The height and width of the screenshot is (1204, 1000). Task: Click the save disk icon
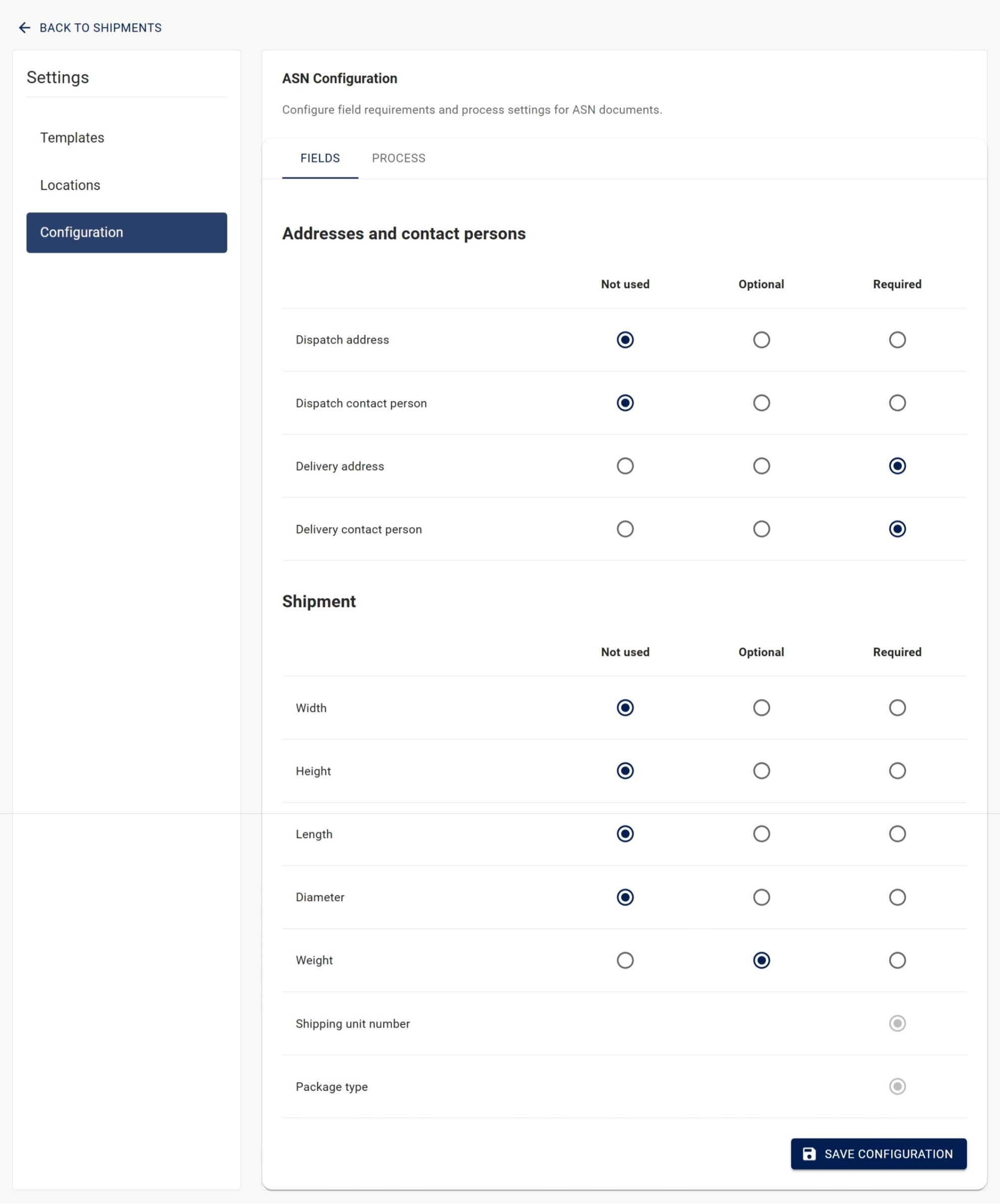coord(808,1154)
